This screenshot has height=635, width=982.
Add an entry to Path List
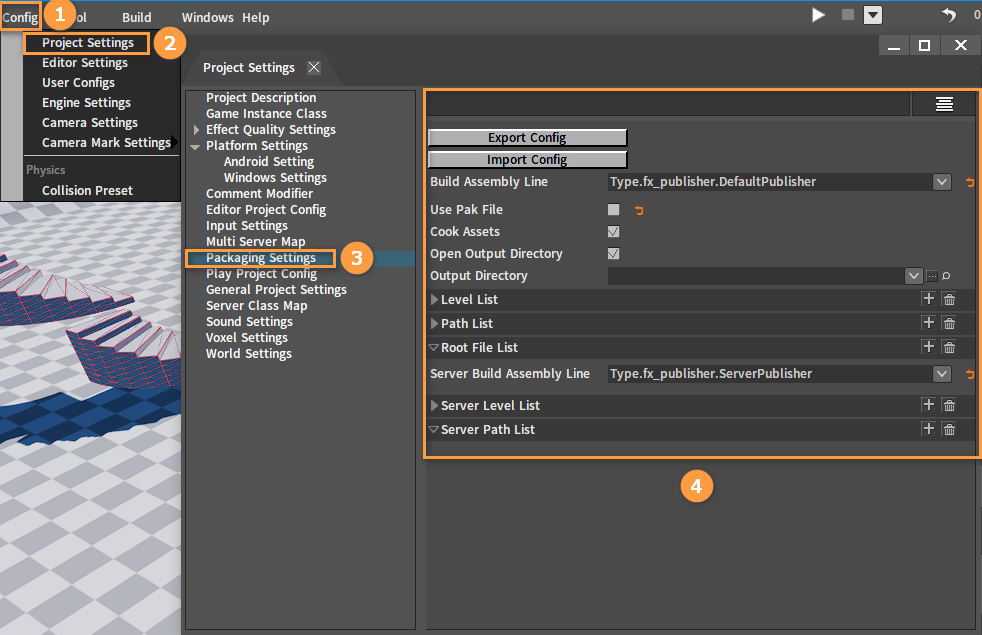pyautogui.click(x=928, y=323)
